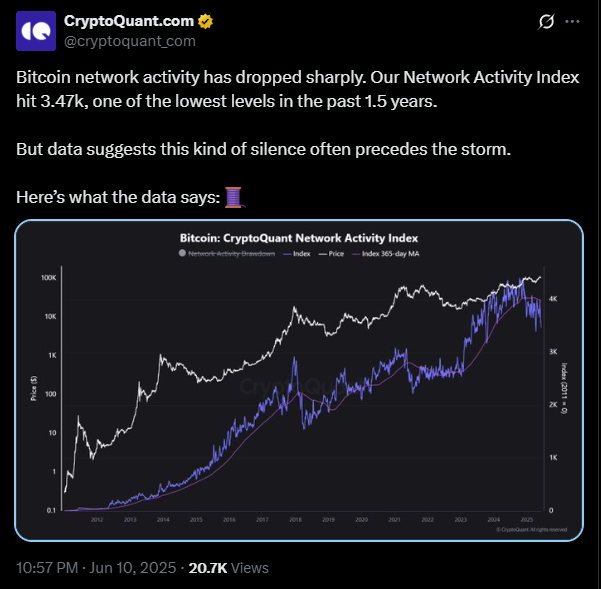Click the chart title text

[x=299, y=238]
